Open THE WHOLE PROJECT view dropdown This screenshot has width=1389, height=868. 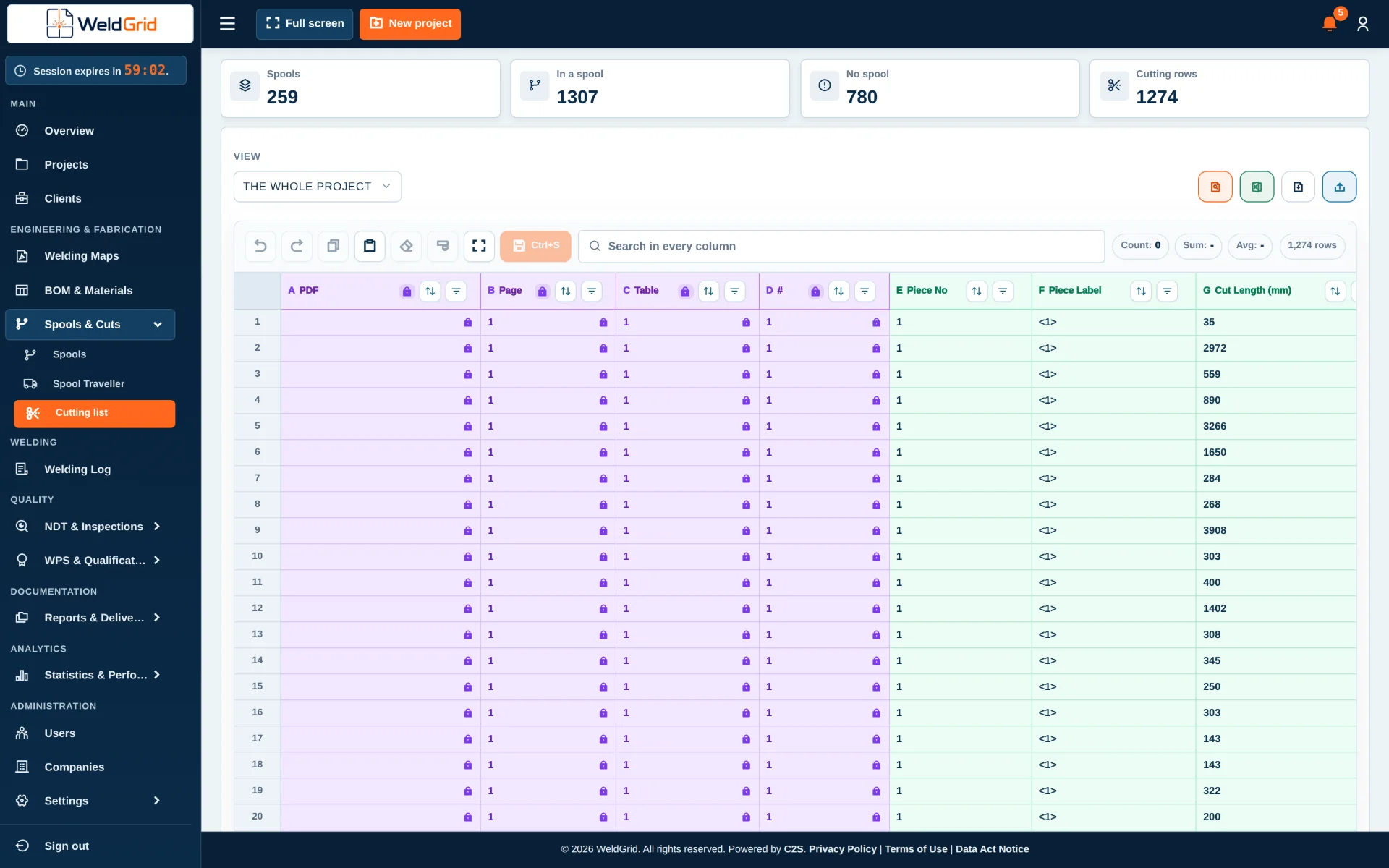[x=317, y=187]
